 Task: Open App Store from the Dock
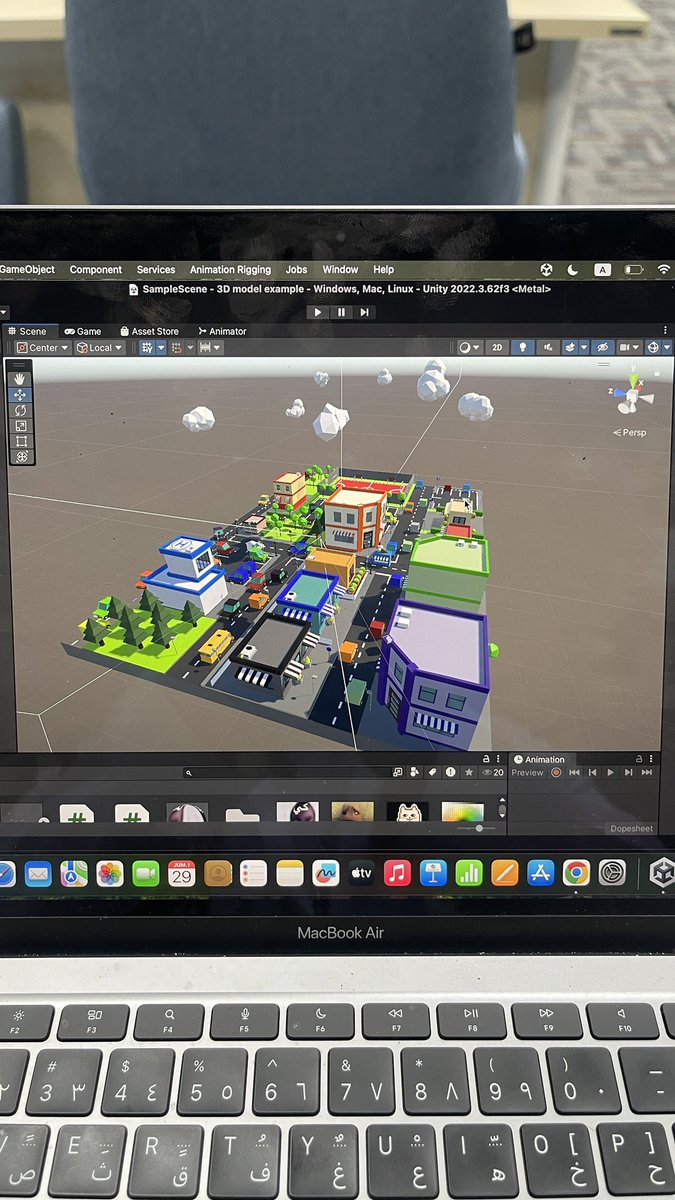(x=541, y=873)
